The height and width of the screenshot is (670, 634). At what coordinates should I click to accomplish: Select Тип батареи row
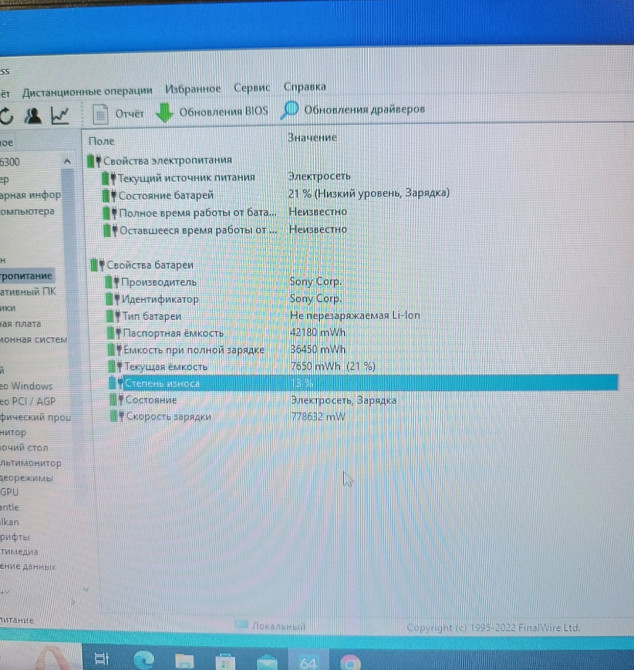(152, 316)
